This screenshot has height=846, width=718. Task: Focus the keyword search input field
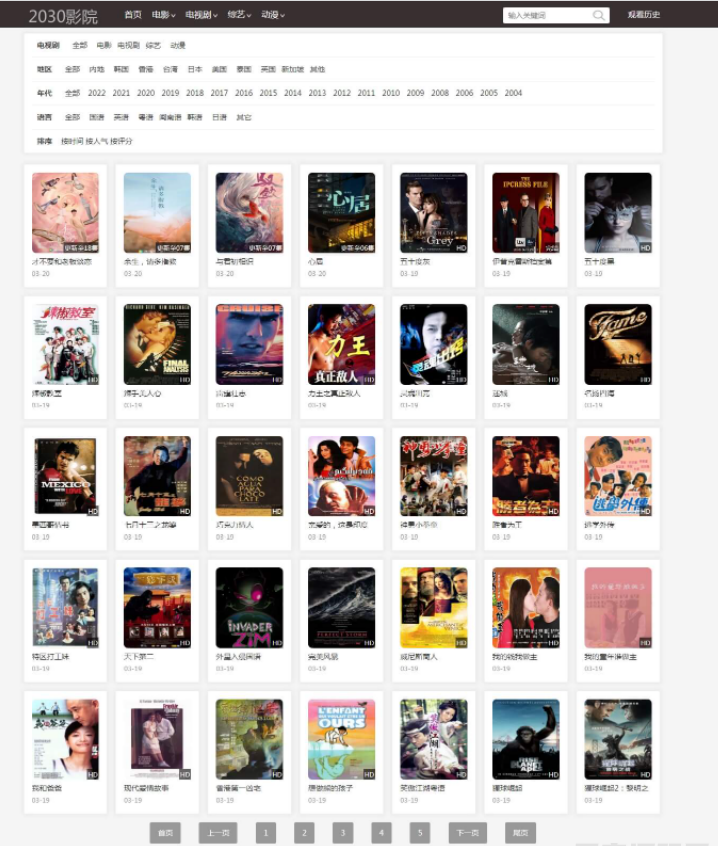pos(548,15)
